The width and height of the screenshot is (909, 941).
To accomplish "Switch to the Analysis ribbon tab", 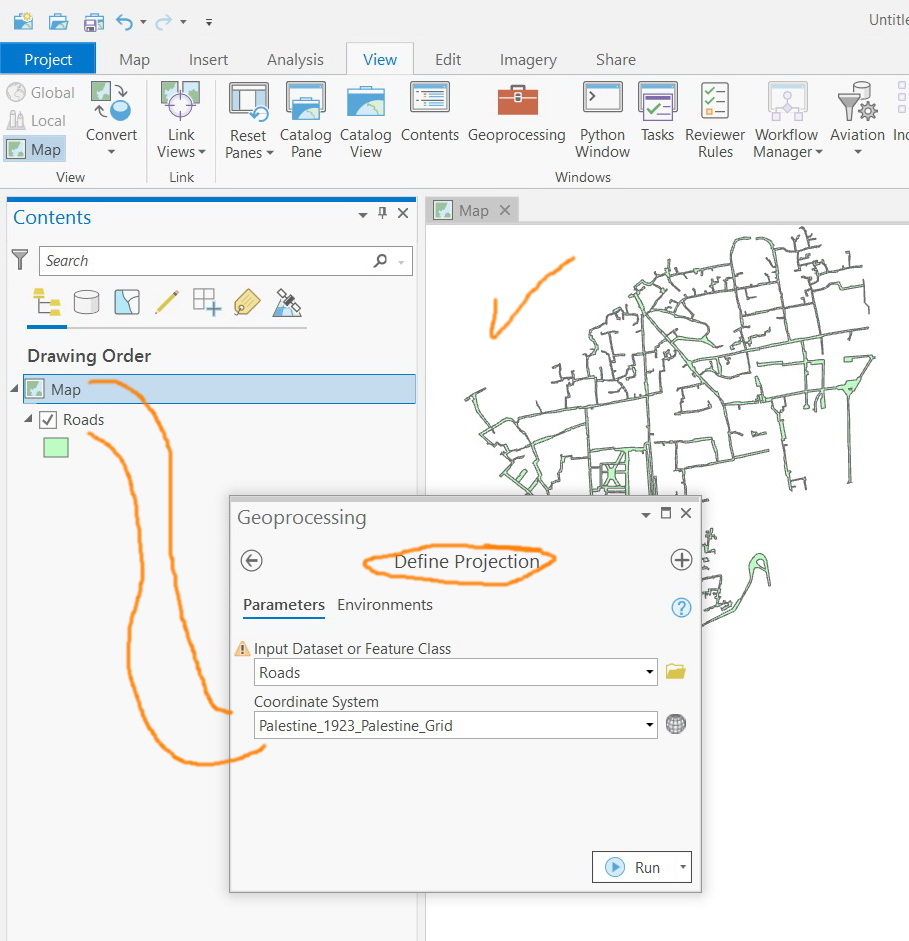I will click(x=295, y=59).
